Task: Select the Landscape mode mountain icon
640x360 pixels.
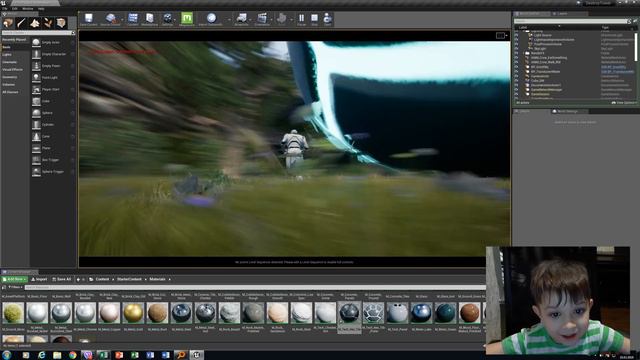Action: (x=35, y=23)
